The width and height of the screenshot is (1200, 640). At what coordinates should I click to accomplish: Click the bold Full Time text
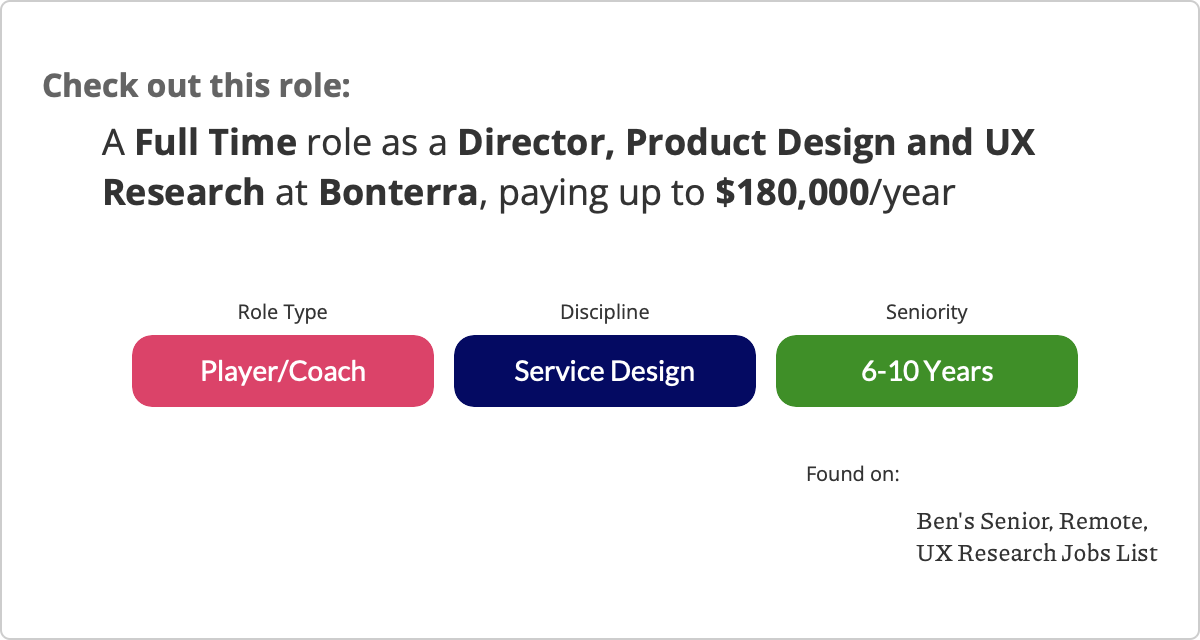pos(215,144)
